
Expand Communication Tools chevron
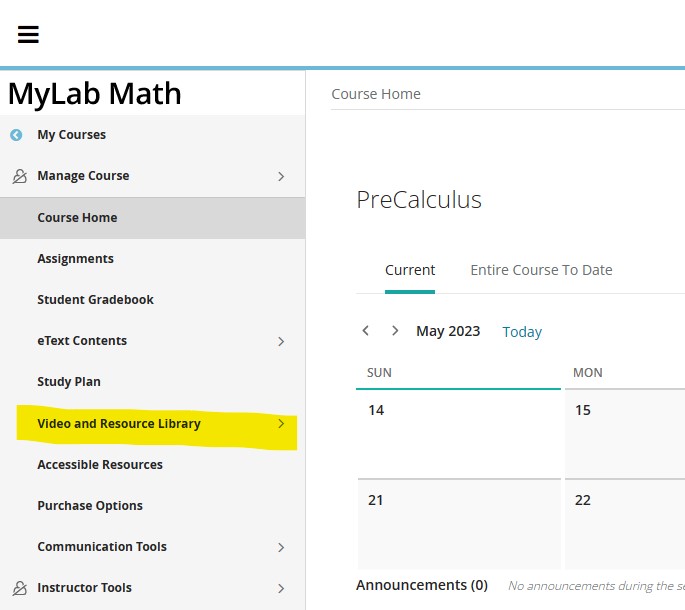[281, 548]
